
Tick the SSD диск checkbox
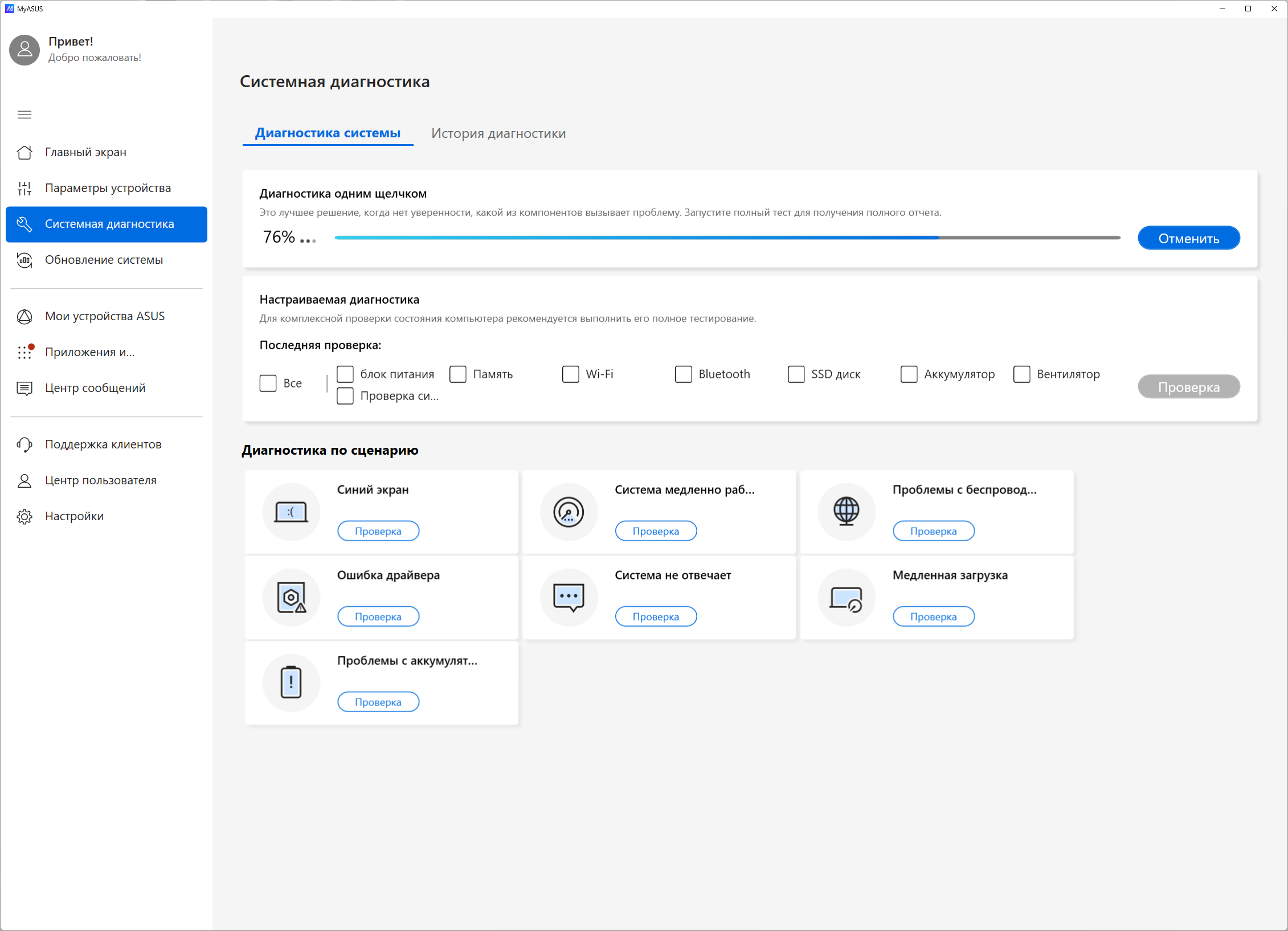pyautogui.click(x=796, y=374)
